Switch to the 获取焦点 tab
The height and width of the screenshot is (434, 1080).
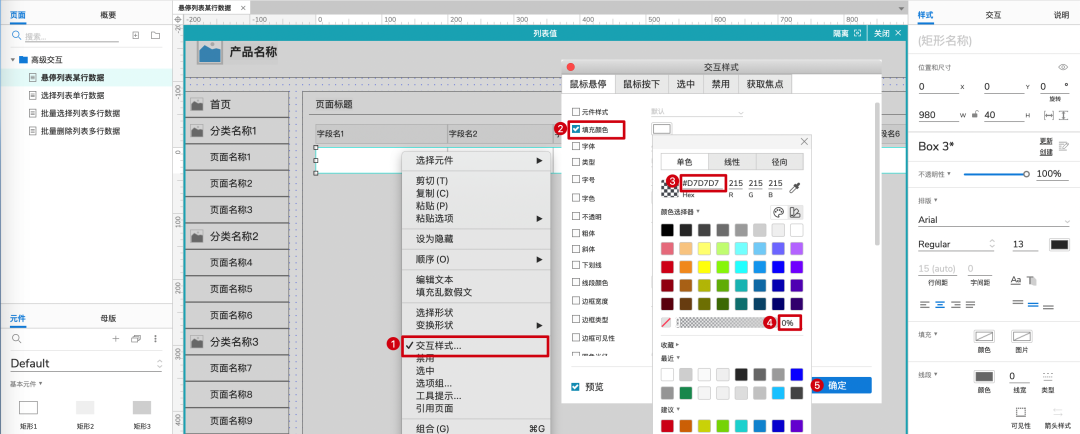click(765, 84)
